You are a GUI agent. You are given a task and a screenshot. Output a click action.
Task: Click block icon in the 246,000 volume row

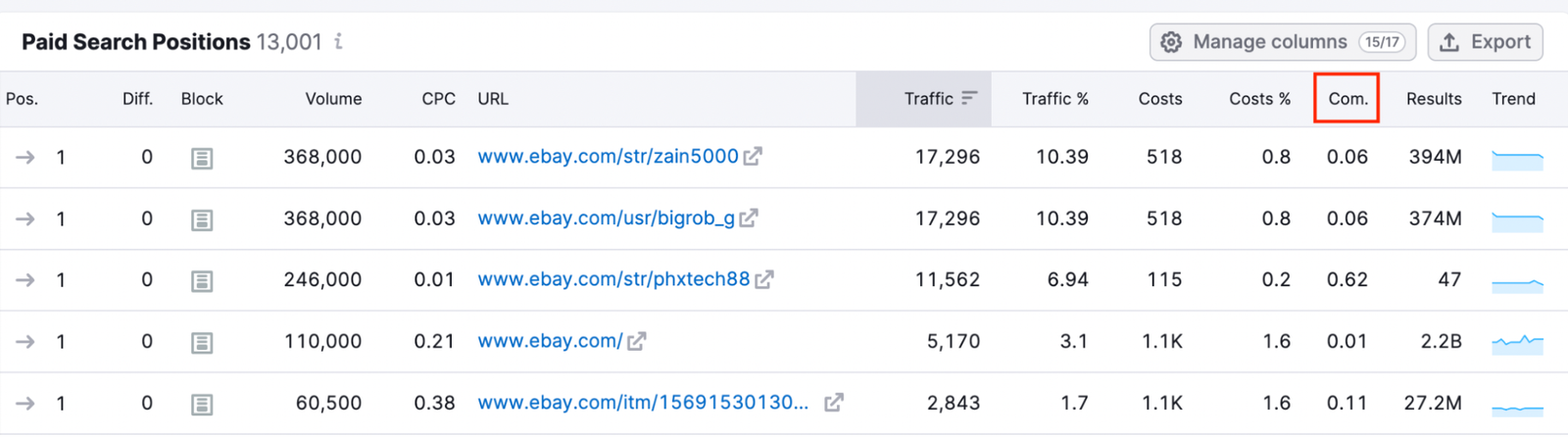(202, 281)
